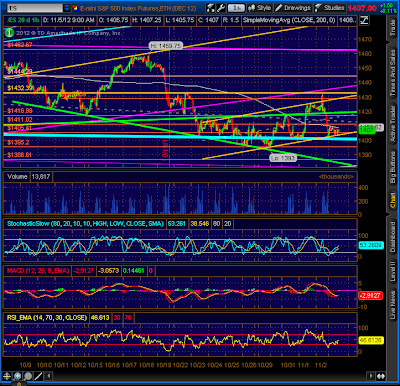The height and width of the screenshot is (386, 400).
Task: Open the symbol selector dropdown arrow
Action: [67, 8]
